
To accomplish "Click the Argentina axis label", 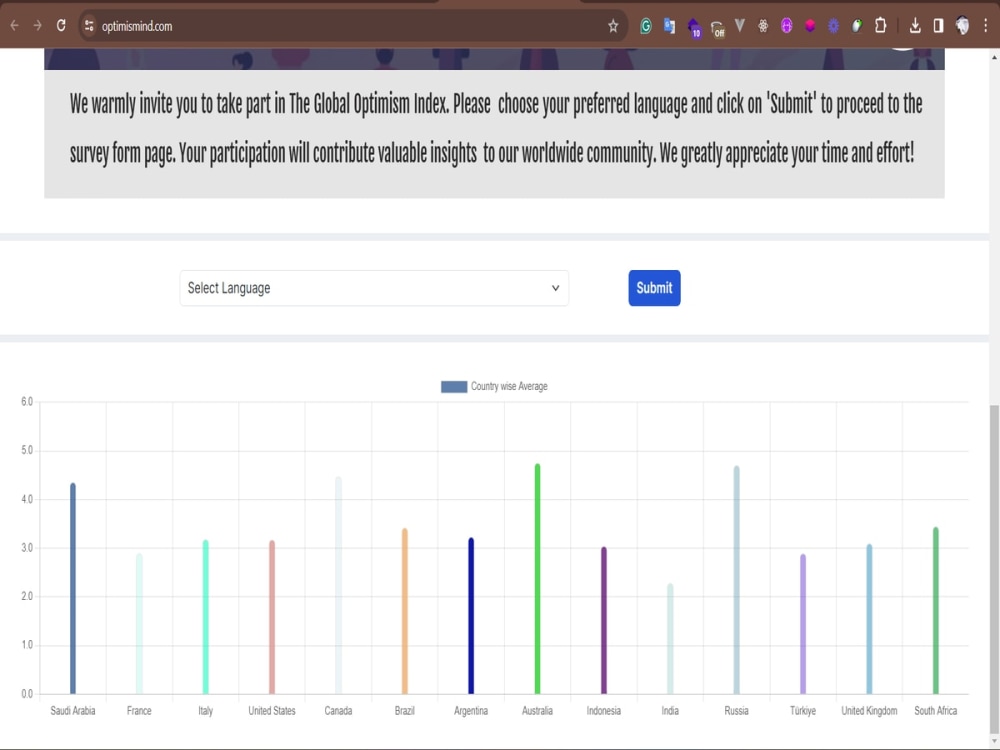I will pos(471,710).
